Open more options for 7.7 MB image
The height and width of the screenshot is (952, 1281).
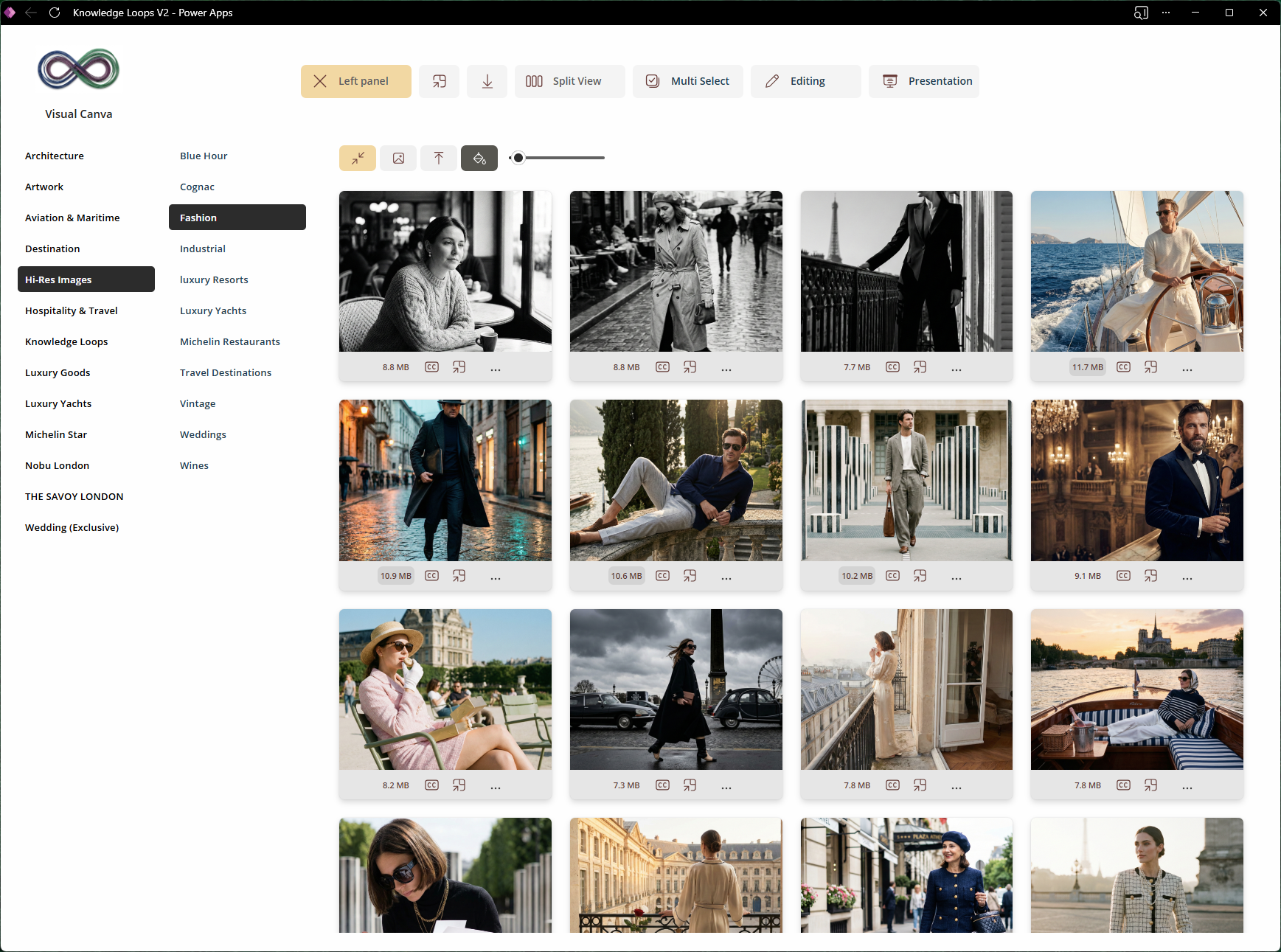point(957,369)
